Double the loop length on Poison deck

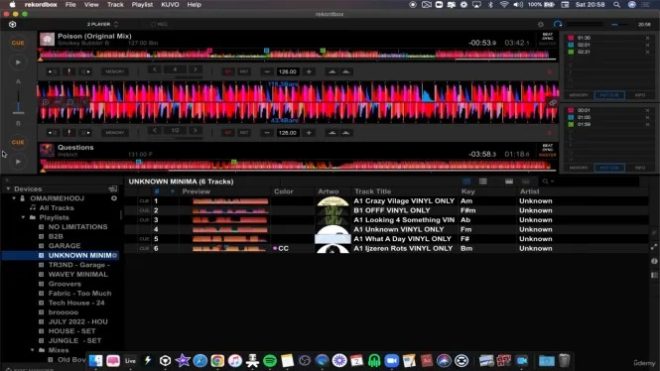(x=195, y=69)
